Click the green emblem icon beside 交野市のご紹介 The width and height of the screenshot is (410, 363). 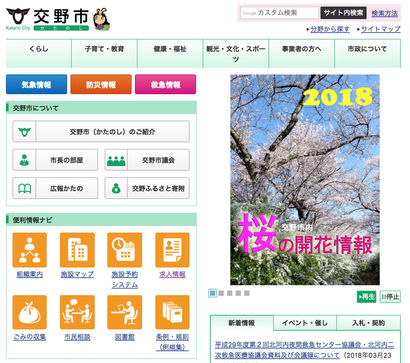pos(24,131)
